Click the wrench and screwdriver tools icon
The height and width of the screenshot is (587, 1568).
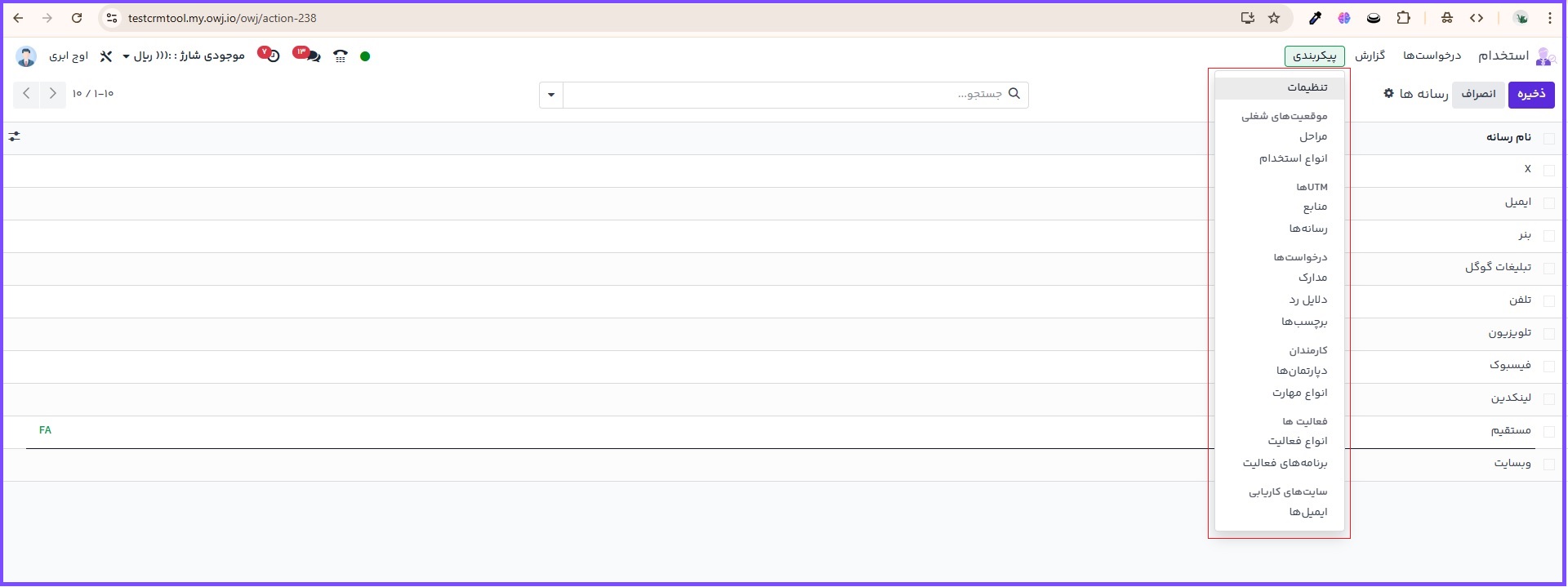[x=106, y=56]
